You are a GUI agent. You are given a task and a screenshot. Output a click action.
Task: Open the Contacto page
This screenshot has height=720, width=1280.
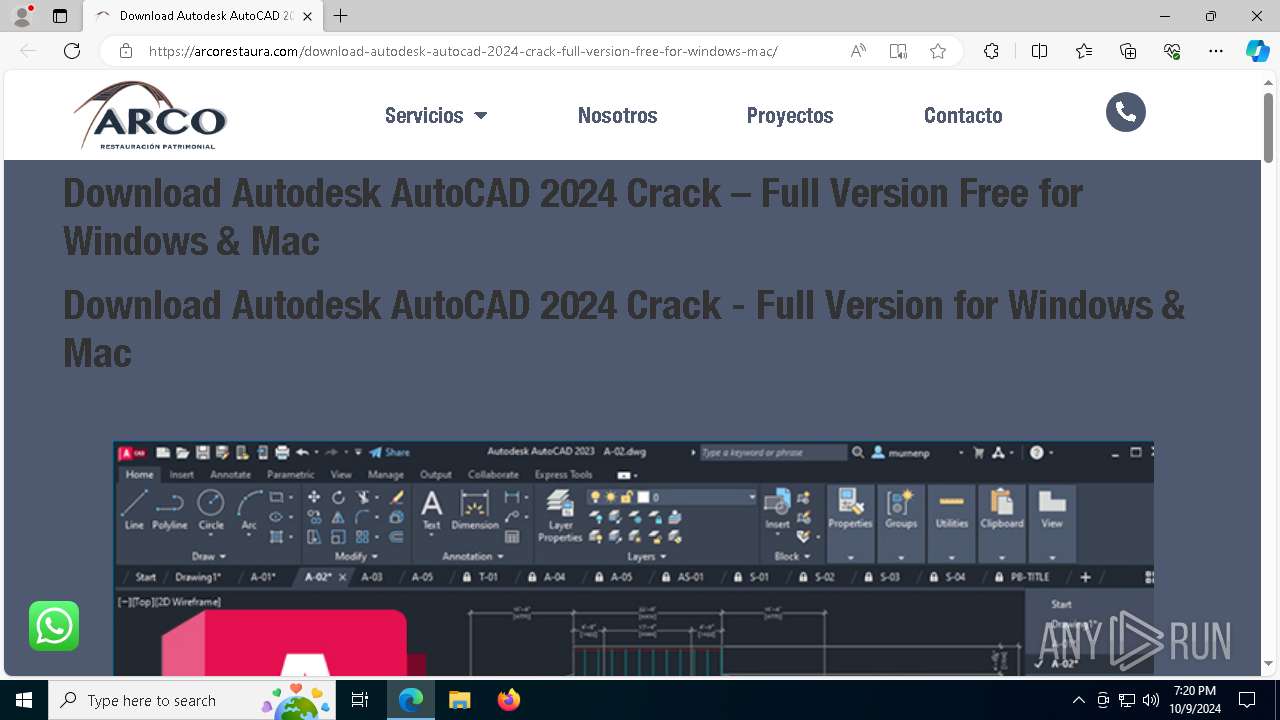click(963, 115)
